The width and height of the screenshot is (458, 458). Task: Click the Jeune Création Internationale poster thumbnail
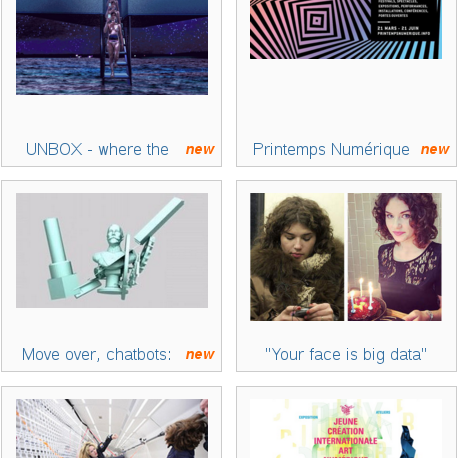tap(346, 428)
